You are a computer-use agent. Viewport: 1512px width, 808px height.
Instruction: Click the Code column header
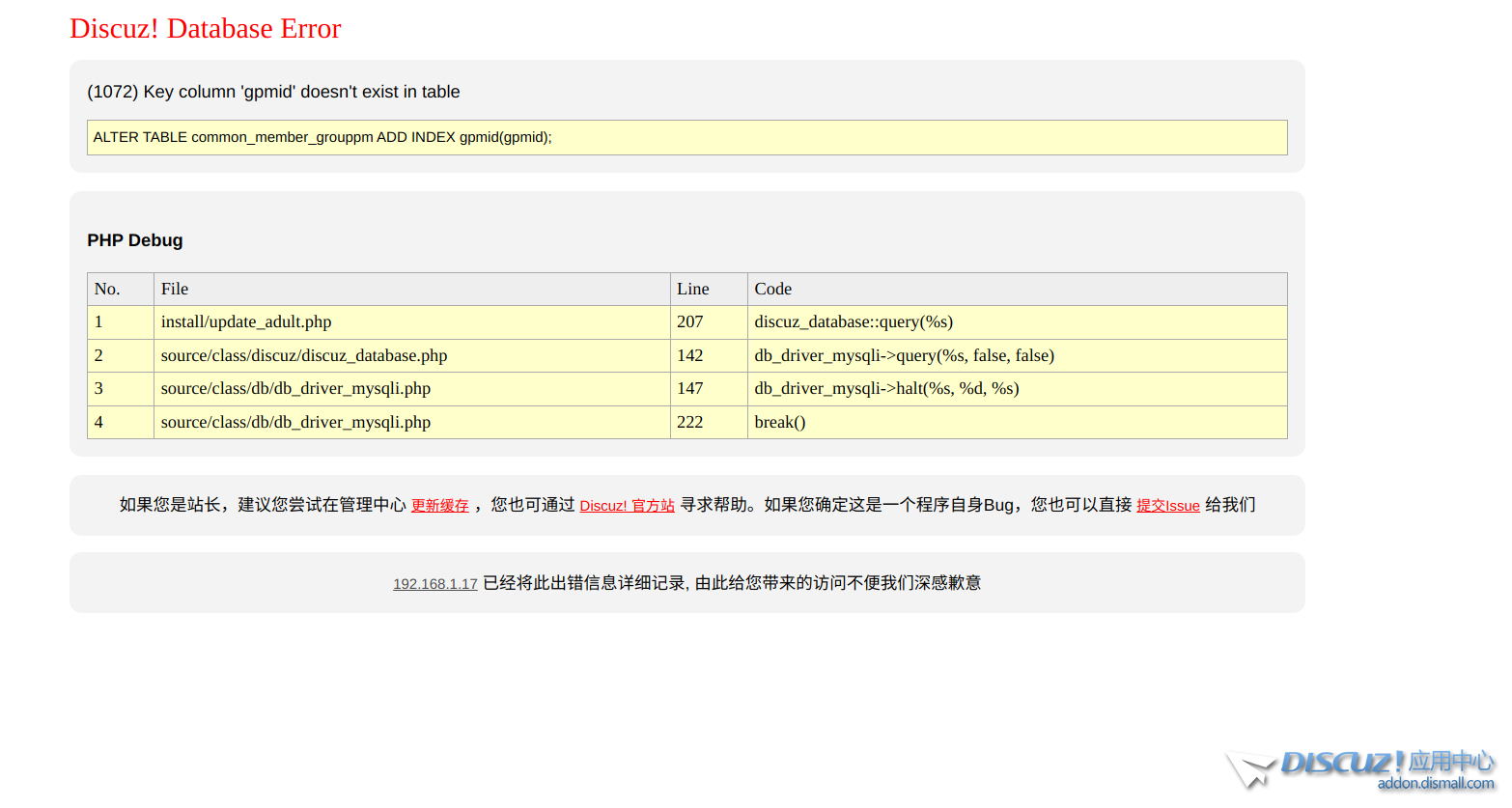pyautogui.click(x=772, y=289)
